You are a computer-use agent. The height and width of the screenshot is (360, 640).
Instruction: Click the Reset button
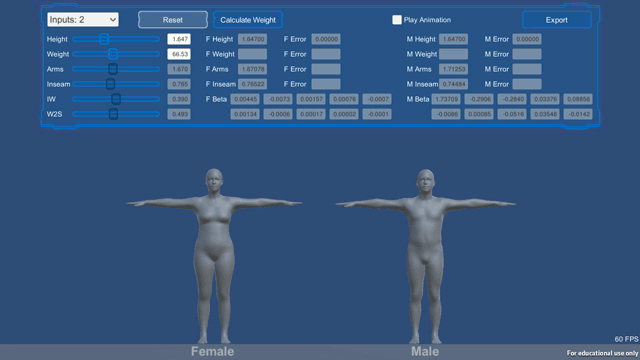tap(173, 20)
